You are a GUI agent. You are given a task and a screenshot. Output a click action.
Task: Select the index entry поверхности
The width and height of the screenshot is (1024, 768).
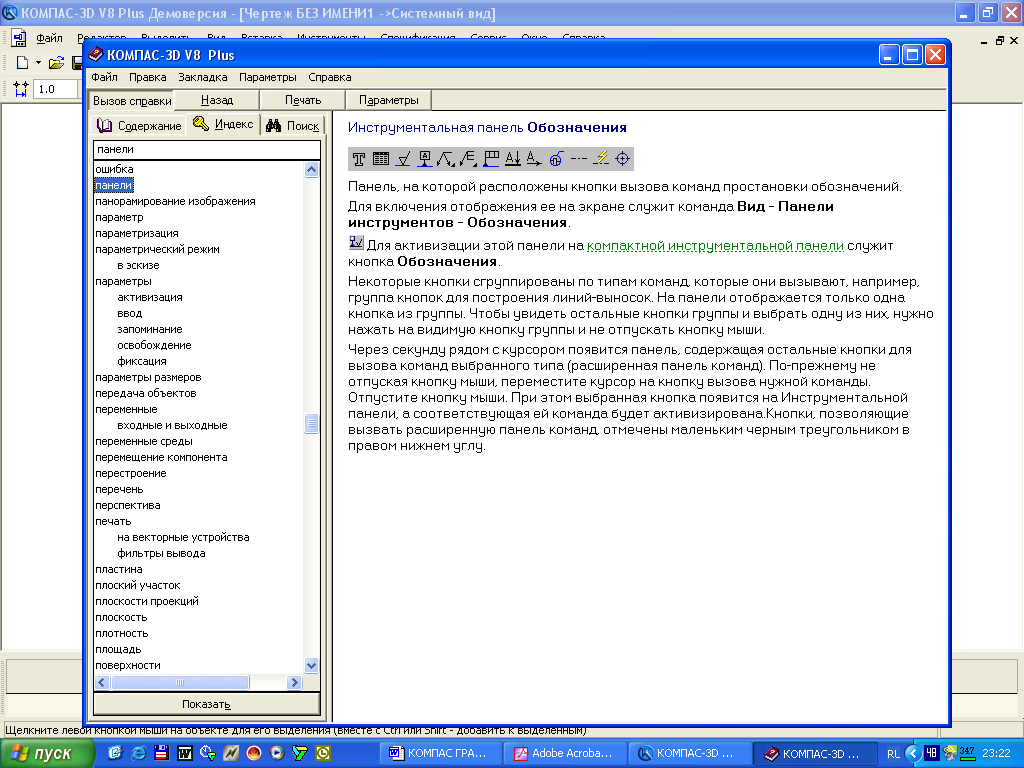[x=128, y=665]
